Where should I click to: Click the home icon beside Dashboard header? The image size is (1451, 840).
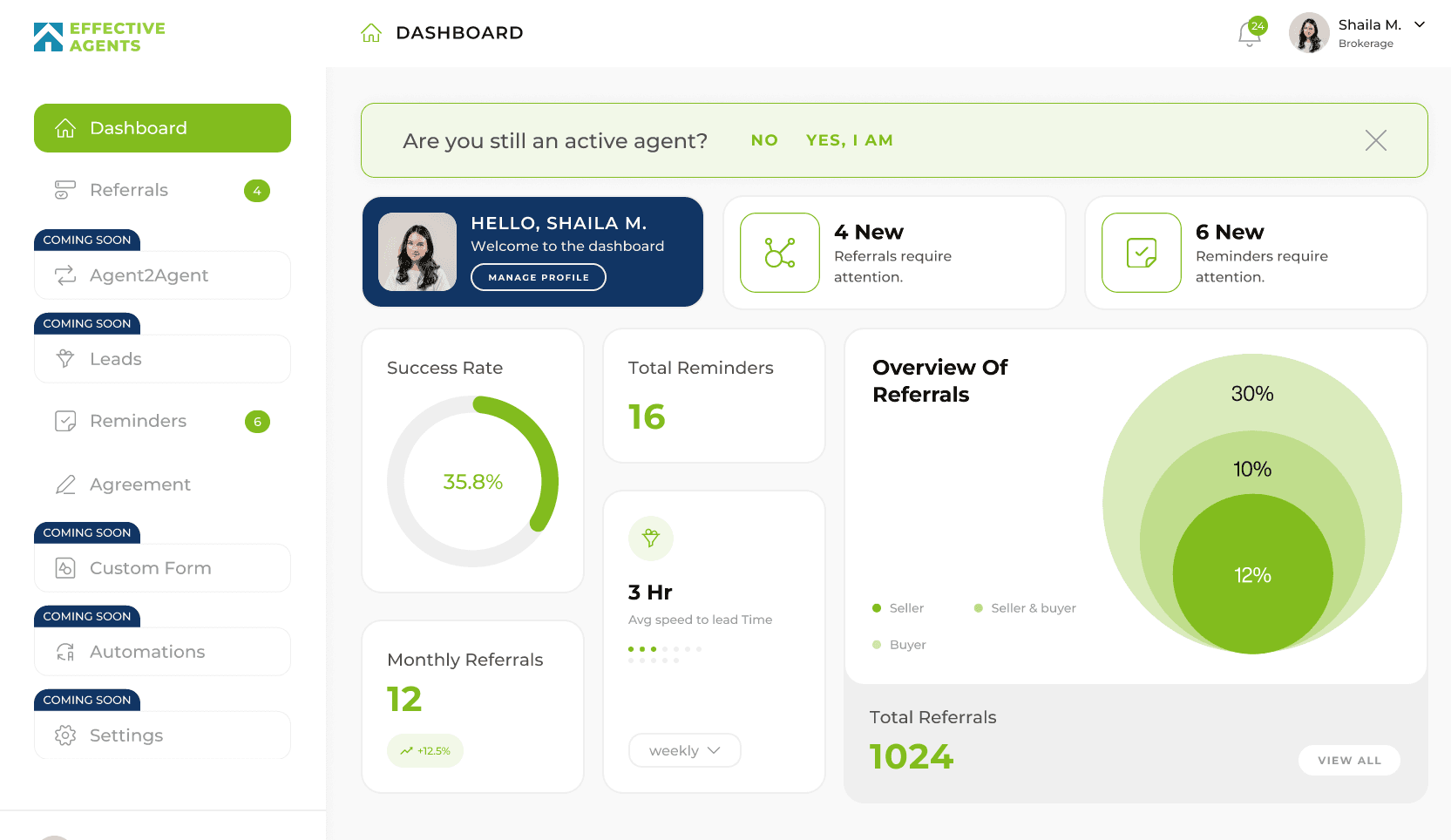click(371, 33)
